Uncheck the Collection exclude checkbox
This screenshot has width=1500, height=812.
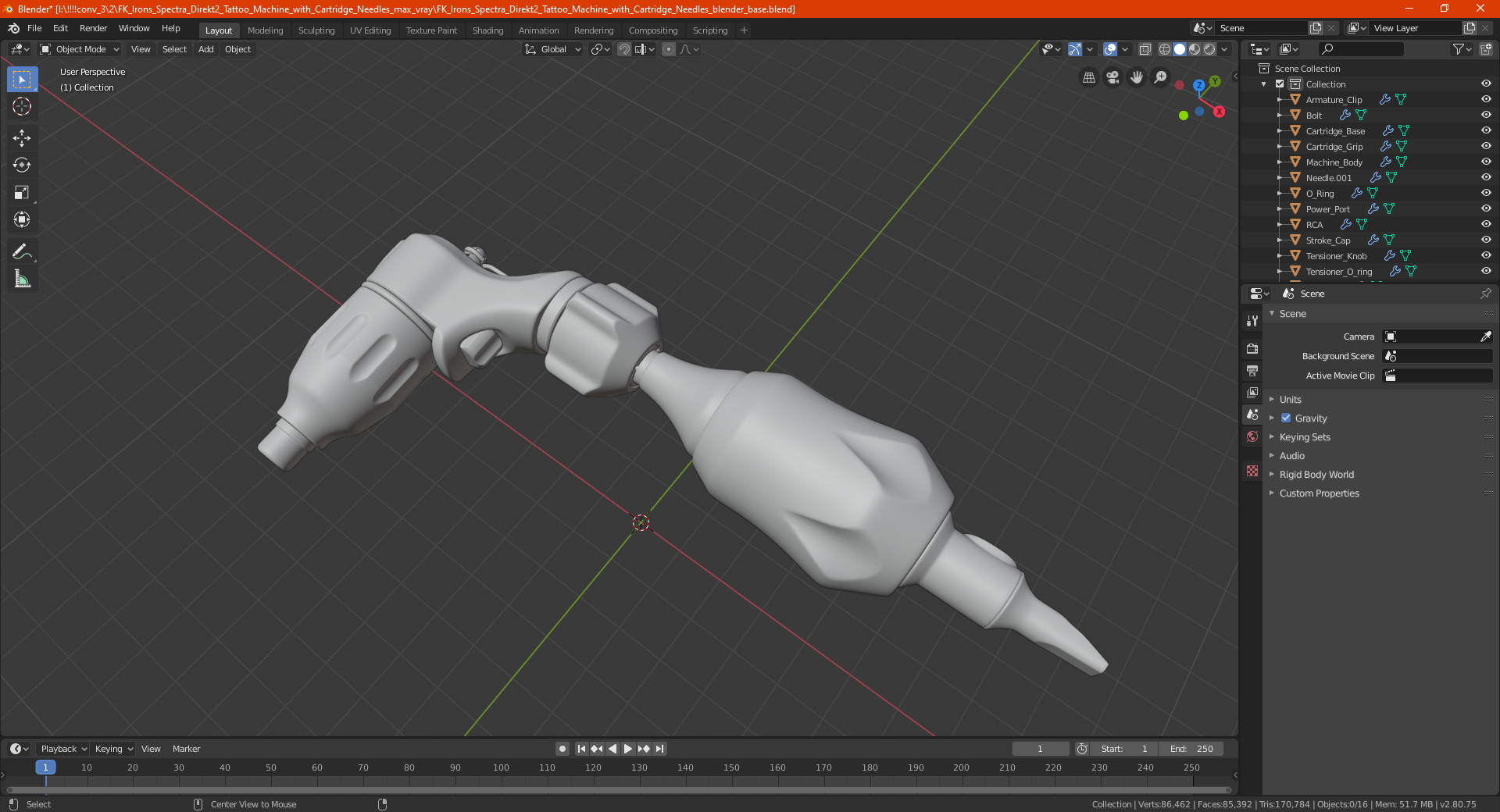tap(1280, 84)
